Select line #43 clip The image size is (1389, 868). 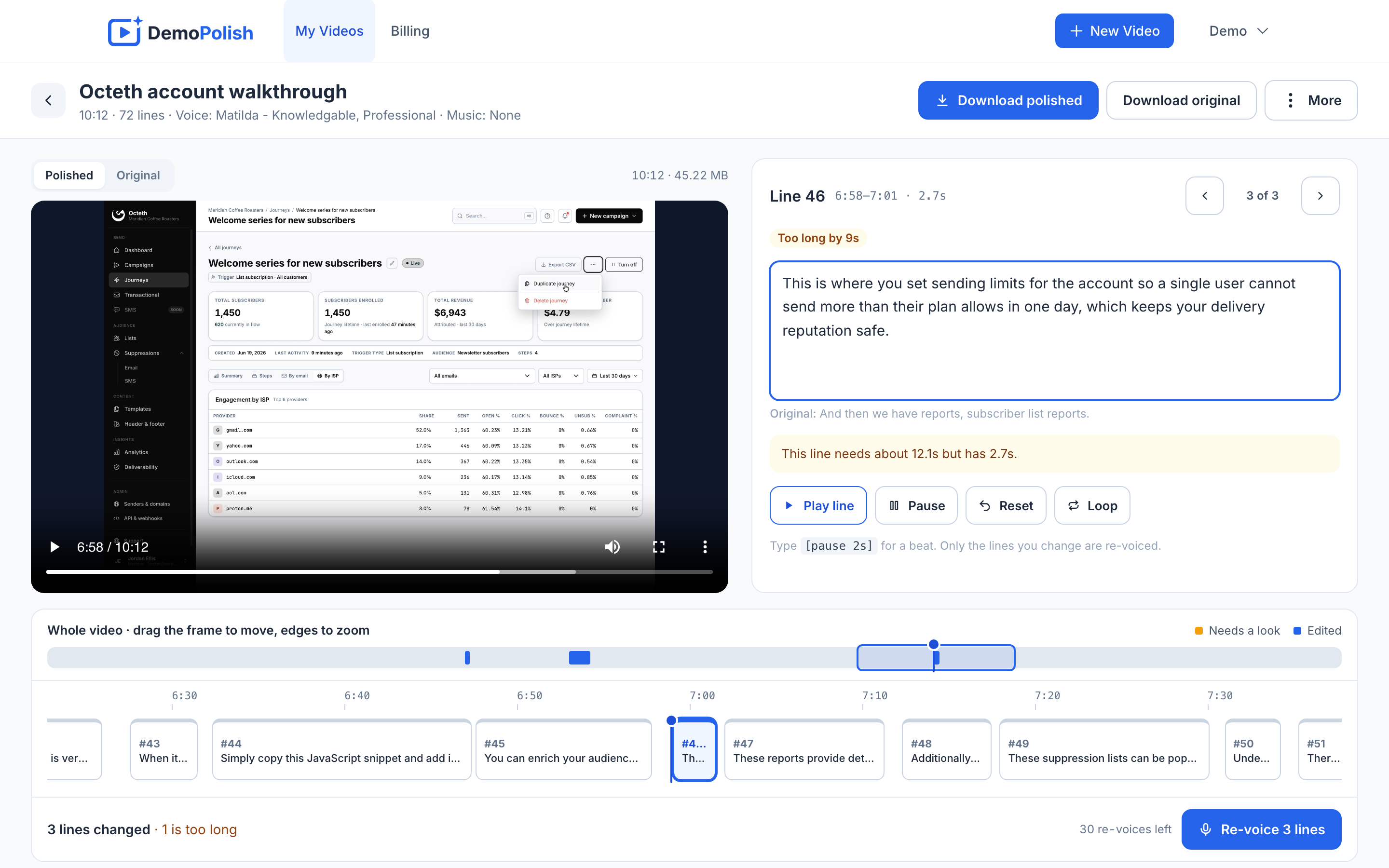coord(163,750)
